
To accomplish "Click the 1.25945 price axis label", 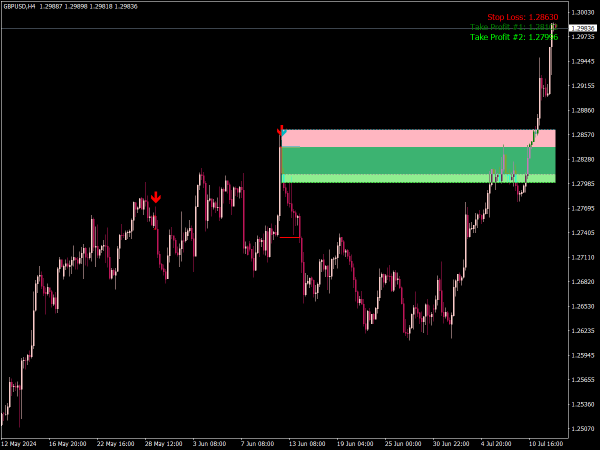I will click(x=583, y=355).
